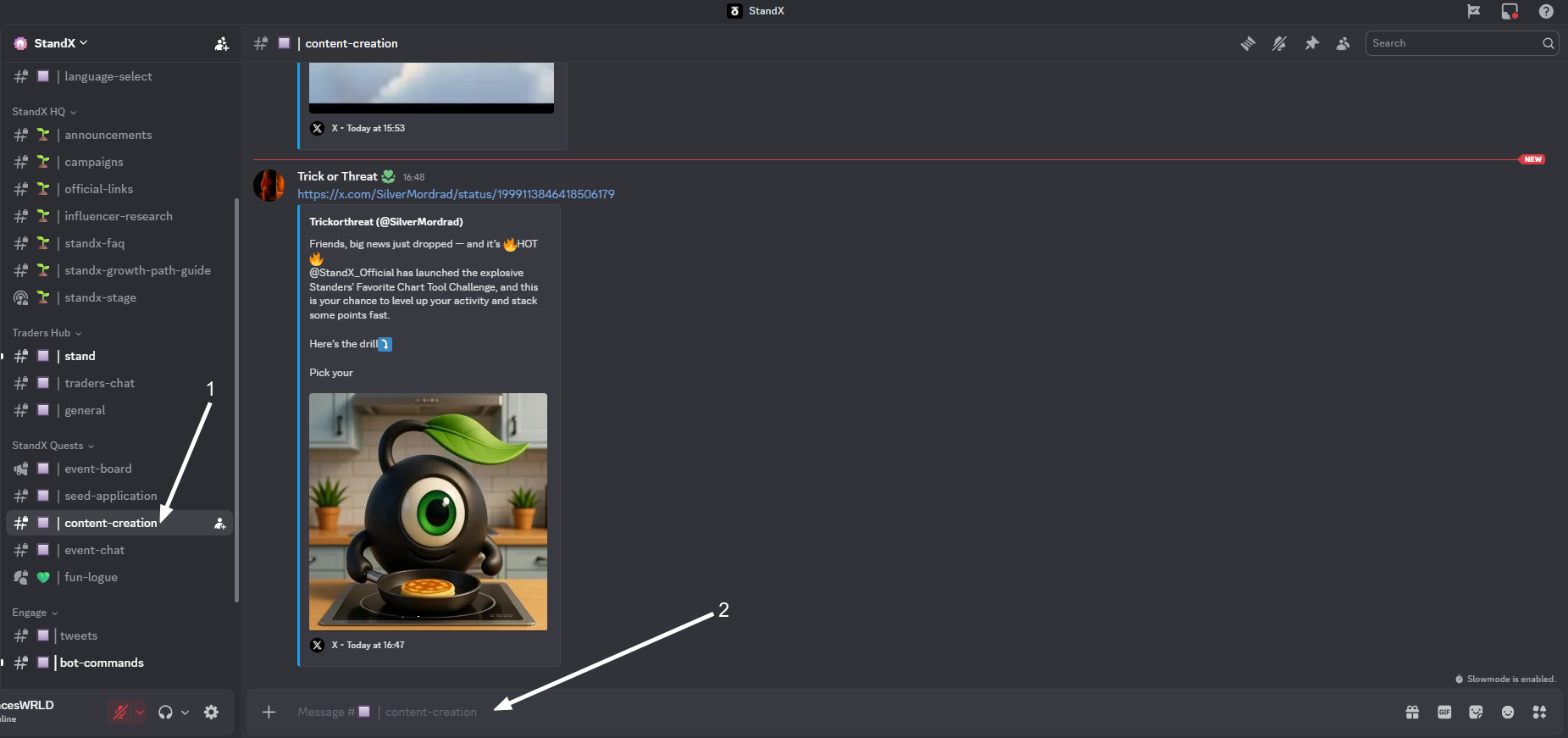
Task: Open the emoji picker
Action: 1508,713
